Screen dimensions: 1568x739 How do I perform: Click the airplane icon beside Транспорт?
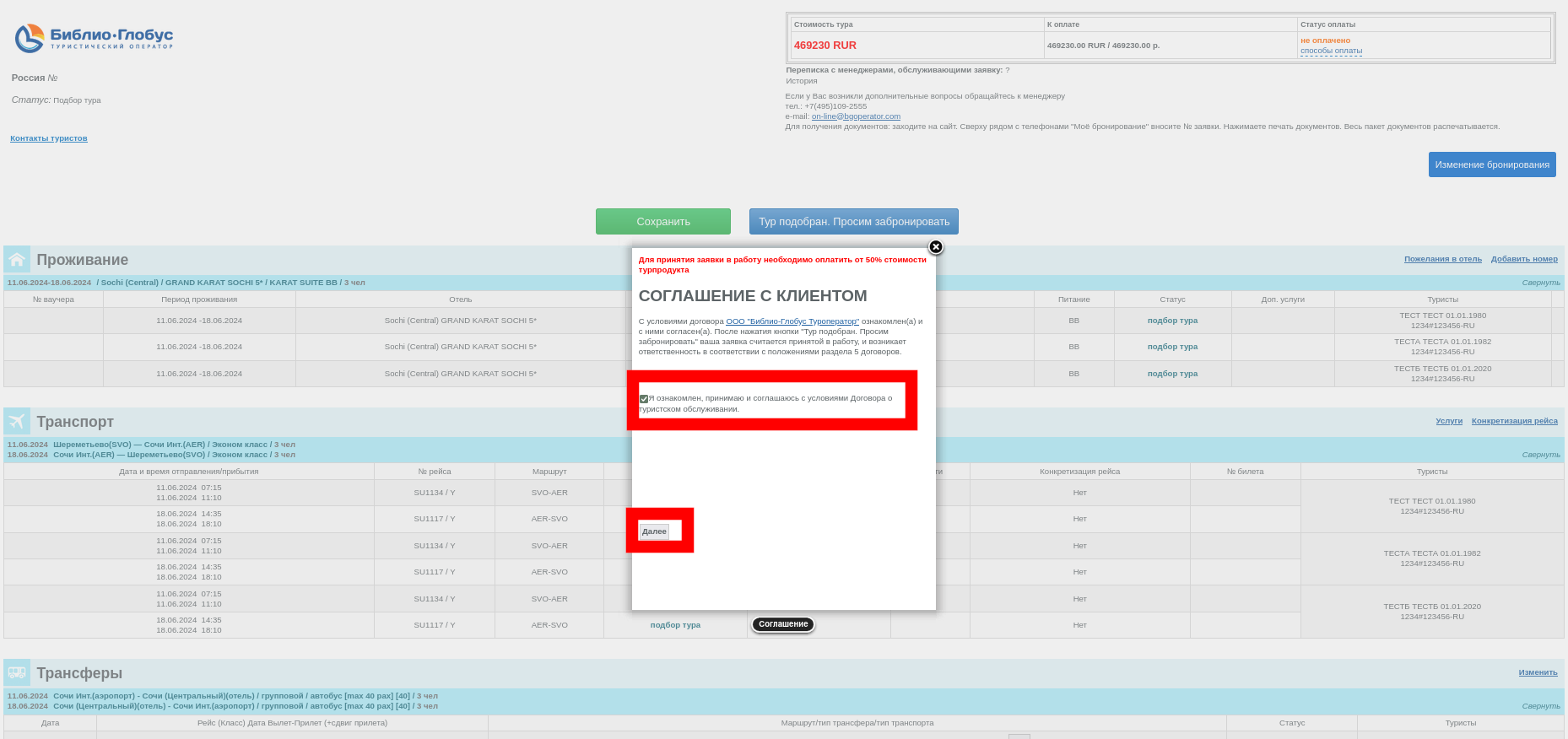17,422
